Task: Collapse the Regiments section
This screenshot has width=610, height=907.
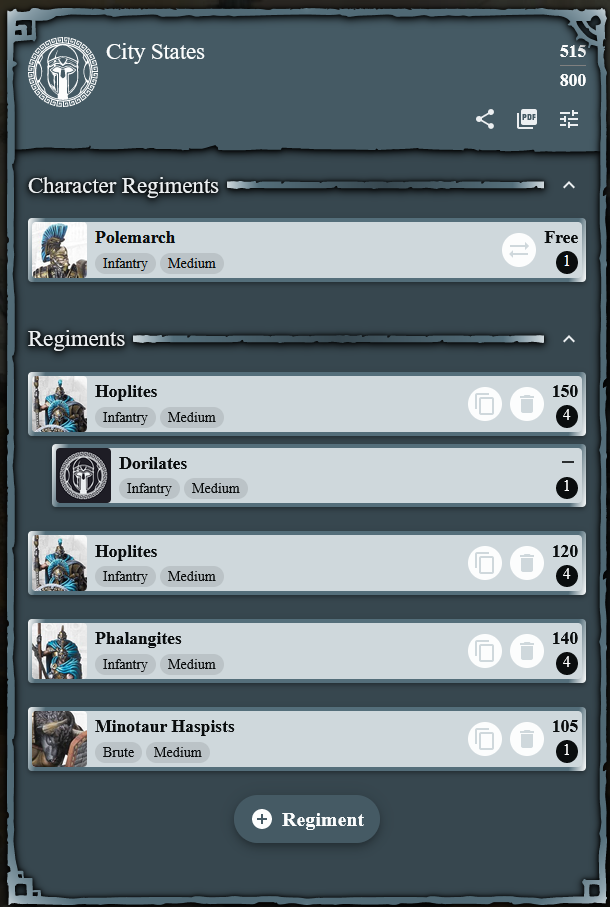Action: coord(569,339)
